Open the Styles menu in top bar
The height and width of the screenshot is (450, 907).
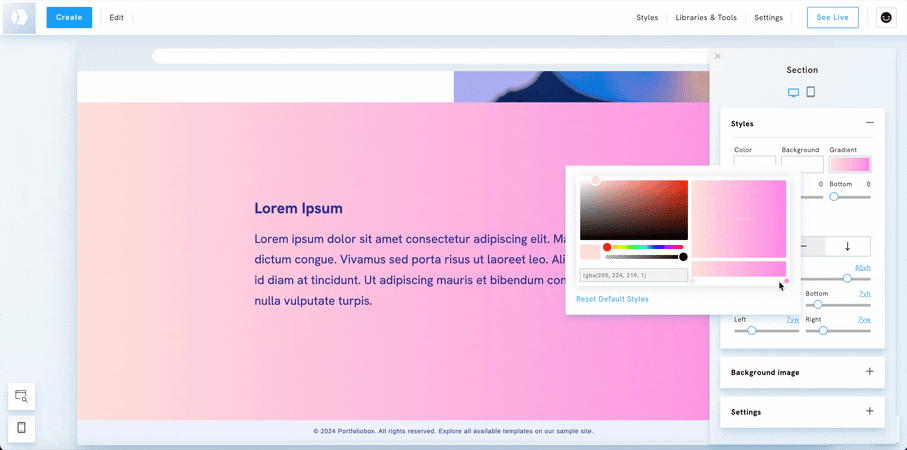pos(647,18)
